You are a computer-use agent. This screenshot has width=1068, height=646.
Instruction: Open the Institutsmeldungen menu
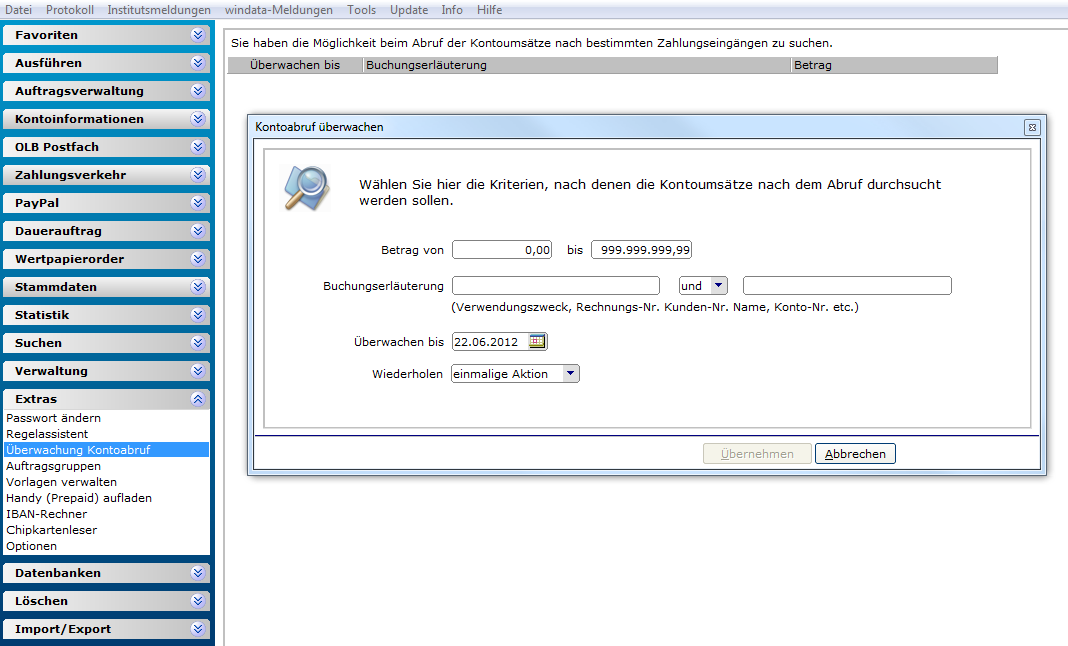[159, 10]
